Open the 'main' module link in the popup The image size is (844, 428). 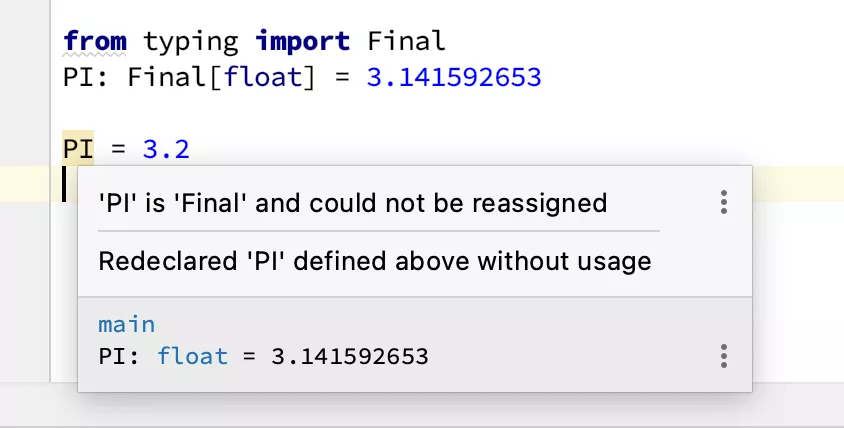pos(127,324)
